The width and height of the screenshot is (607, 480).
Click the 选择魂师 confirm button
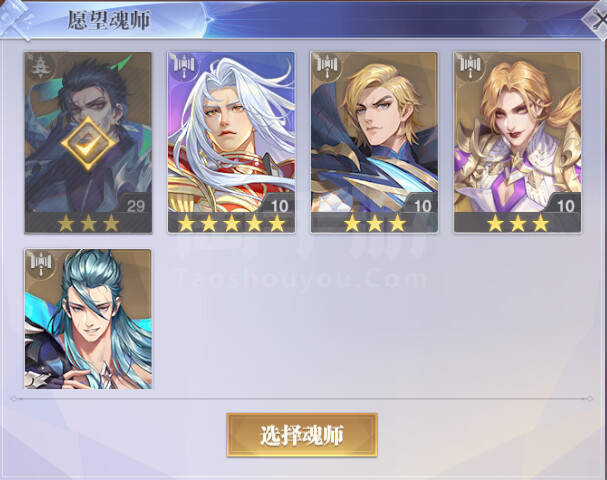coord(302,435)
